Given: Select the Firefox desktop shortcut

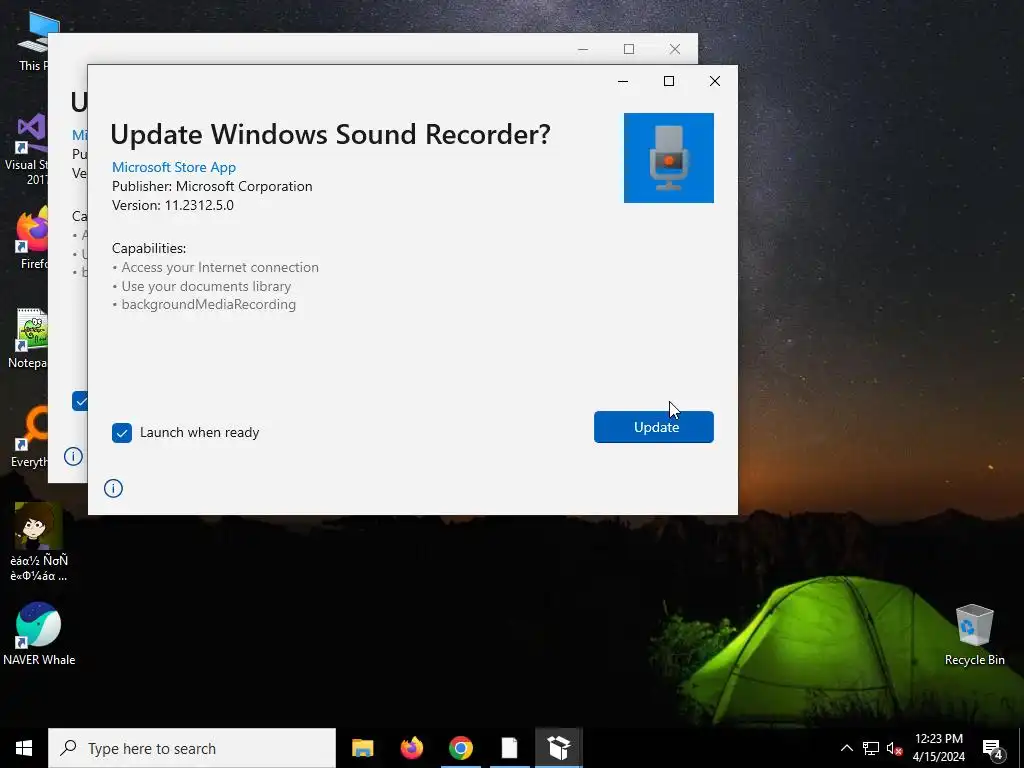Looking at the screenshot, I should coord(33,238).
